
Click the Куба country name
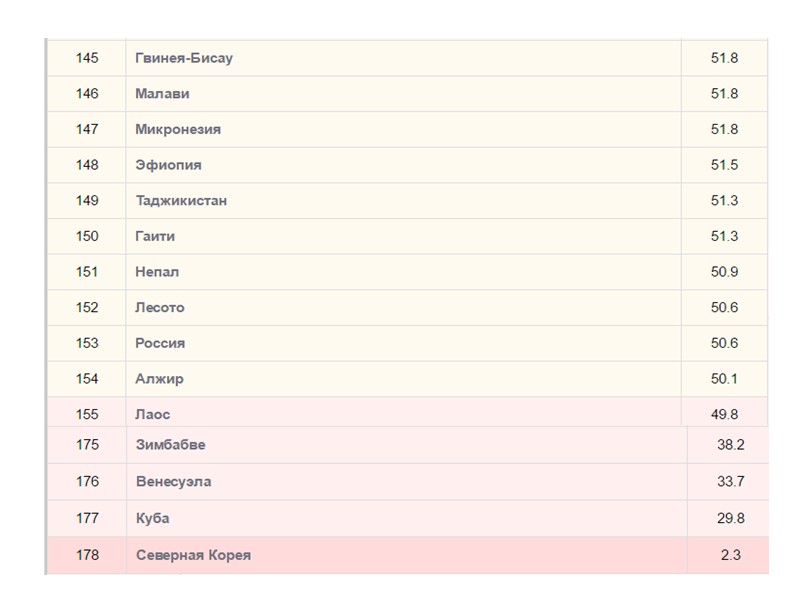pyautogui.click(x=152, y=518)
